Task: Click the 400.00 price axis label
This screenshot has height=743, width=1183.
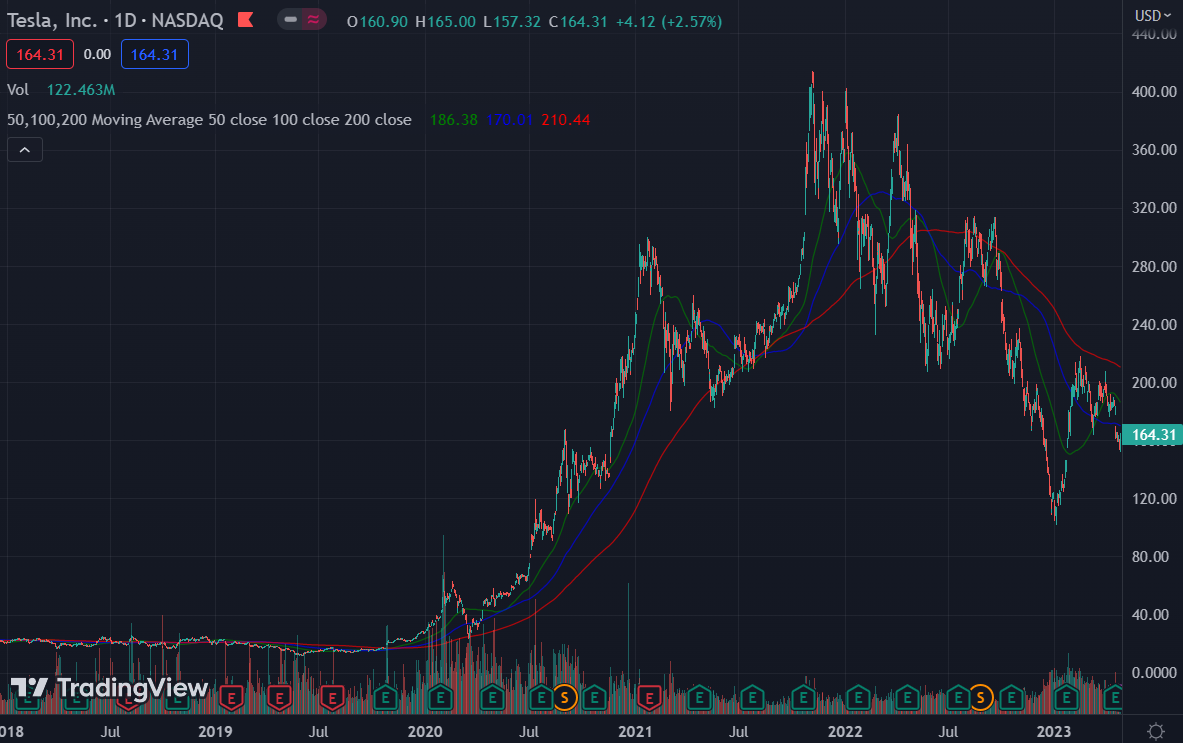Action: (1154, 91)
